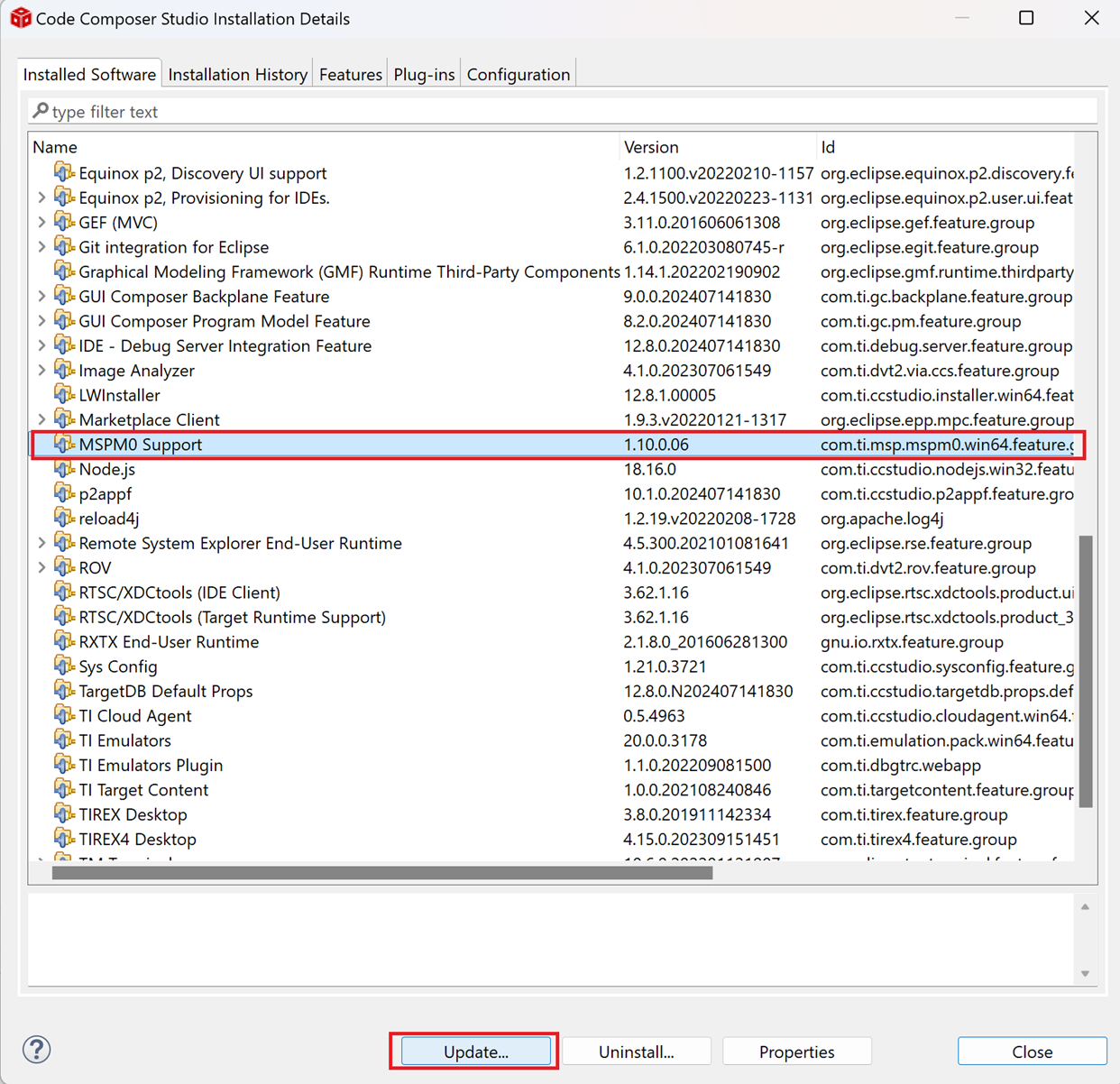
Task: Click the filter search magnifier icon
Action: click(41, 111)
